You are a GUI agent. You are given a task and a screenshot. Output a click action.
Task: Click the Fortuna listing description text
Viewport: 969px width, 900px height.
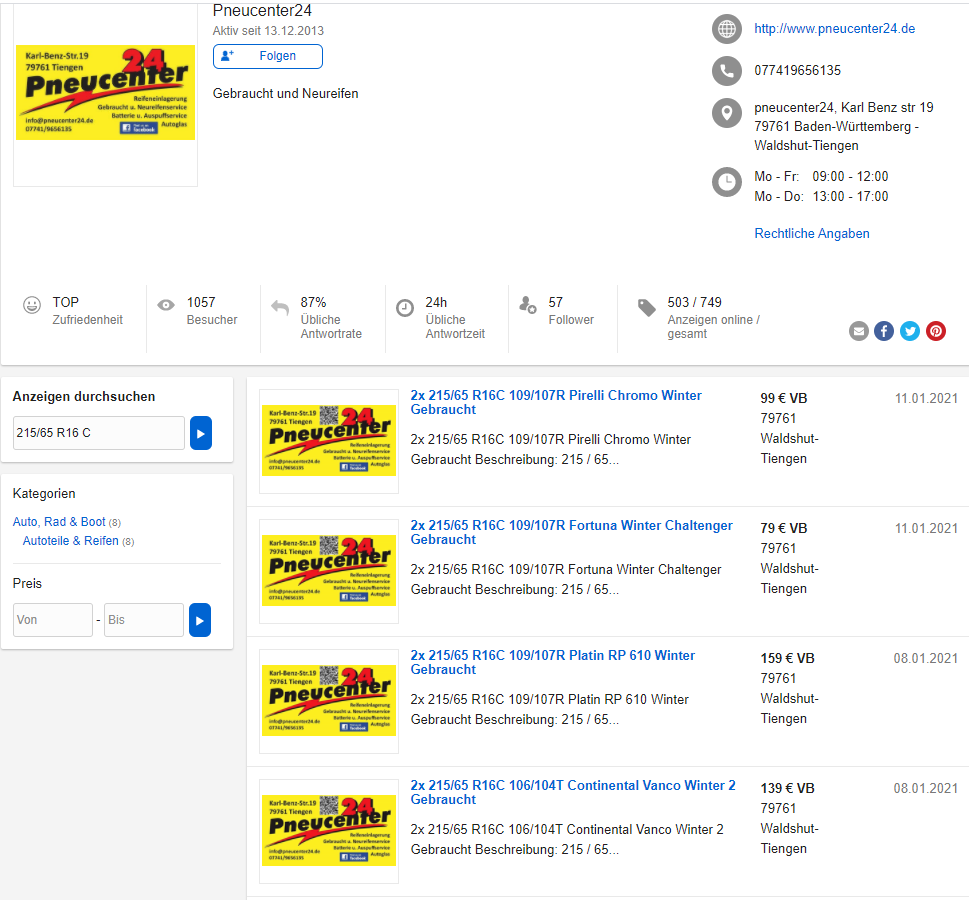[x=566, y=579]
